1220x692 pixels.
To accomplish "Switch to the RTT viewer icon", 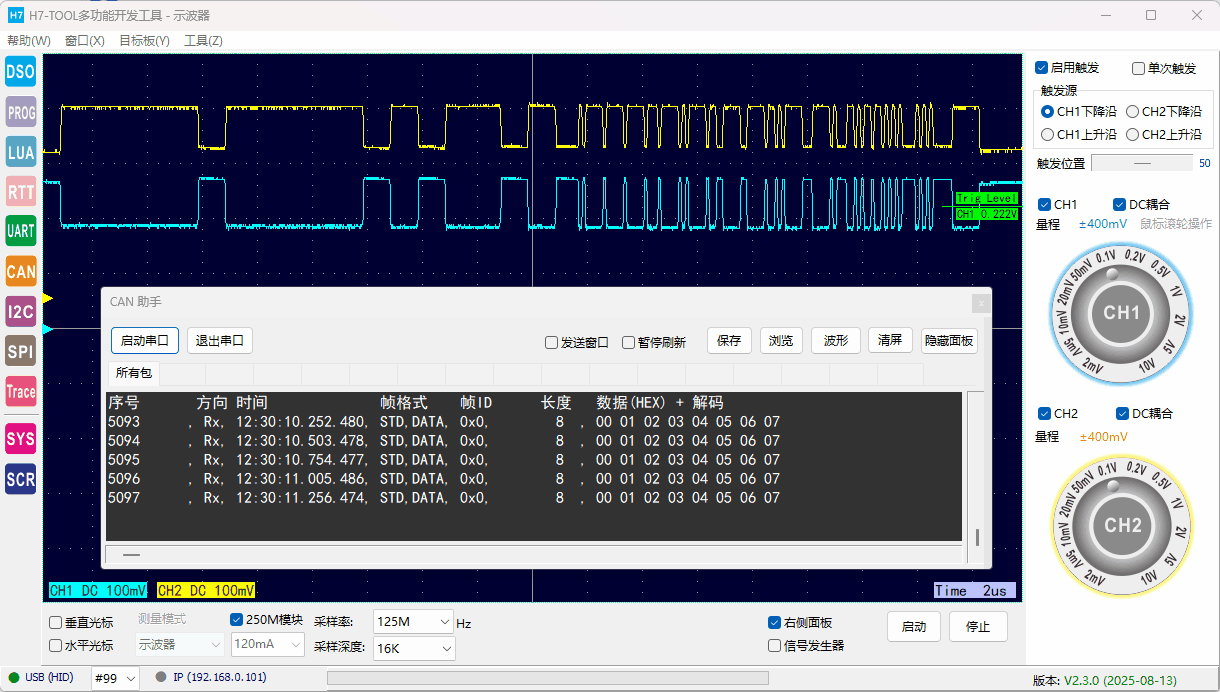I will (21, 191).
